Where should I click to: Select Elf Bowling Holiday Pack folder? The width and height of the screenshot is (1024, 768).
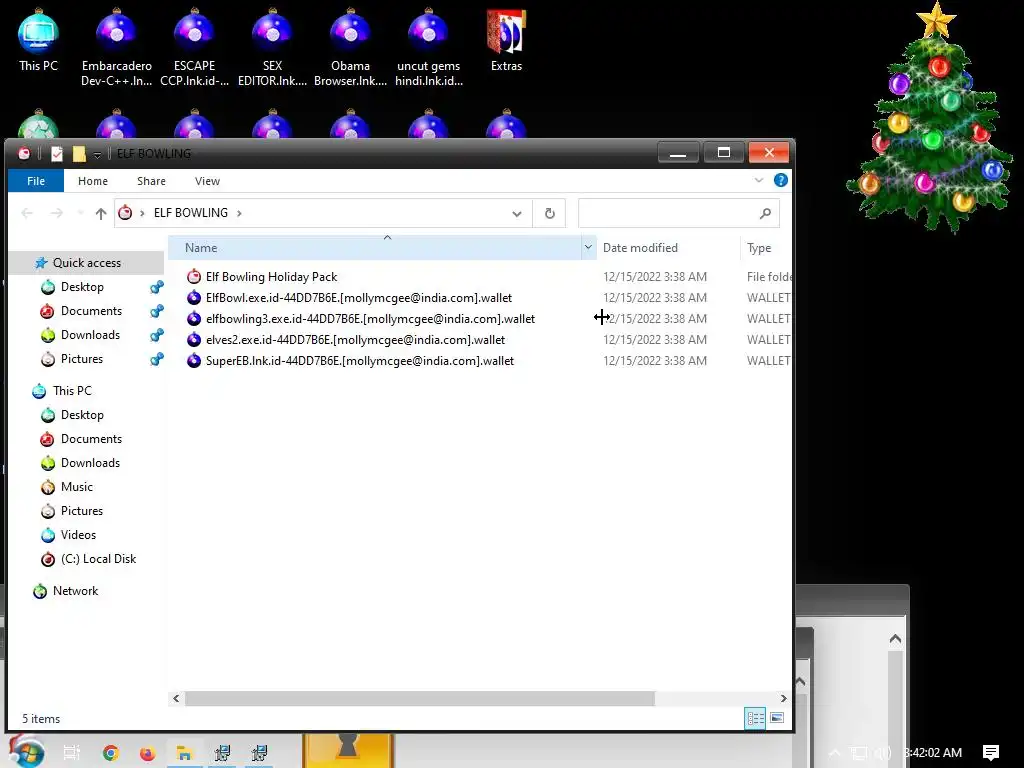271,277
